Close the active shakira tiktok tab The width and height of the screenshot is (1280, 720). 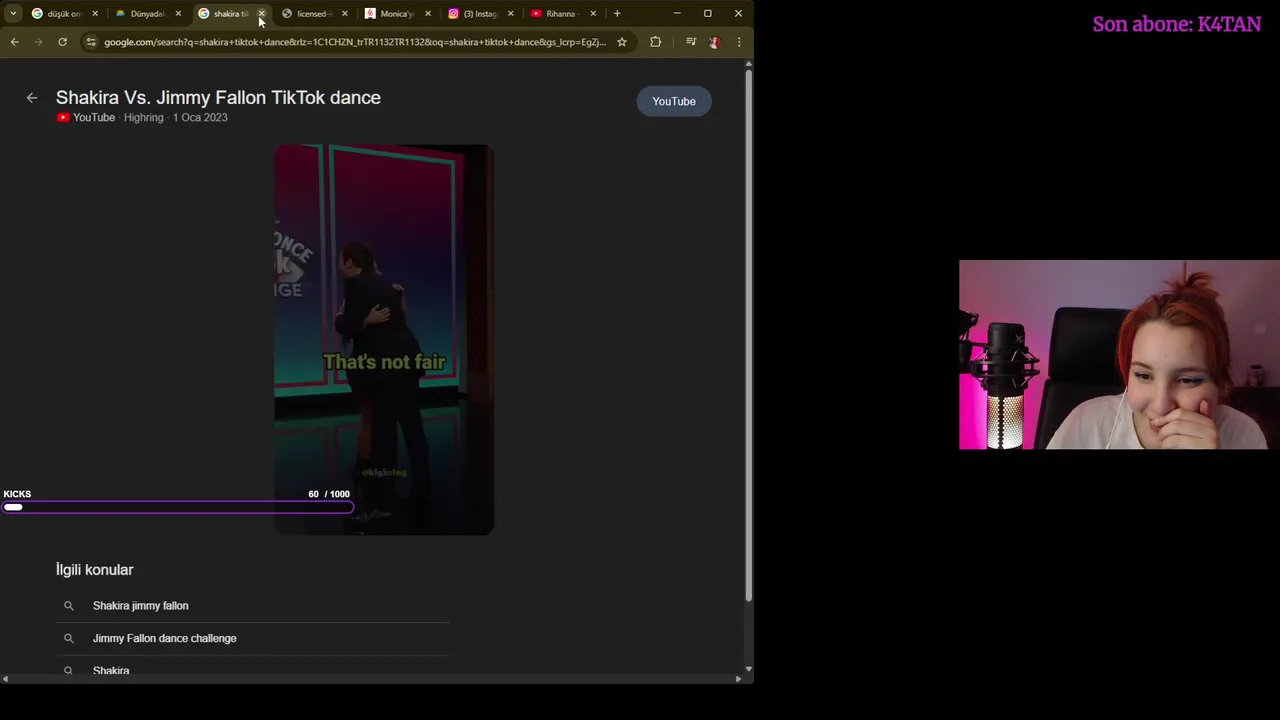[261, 14]
